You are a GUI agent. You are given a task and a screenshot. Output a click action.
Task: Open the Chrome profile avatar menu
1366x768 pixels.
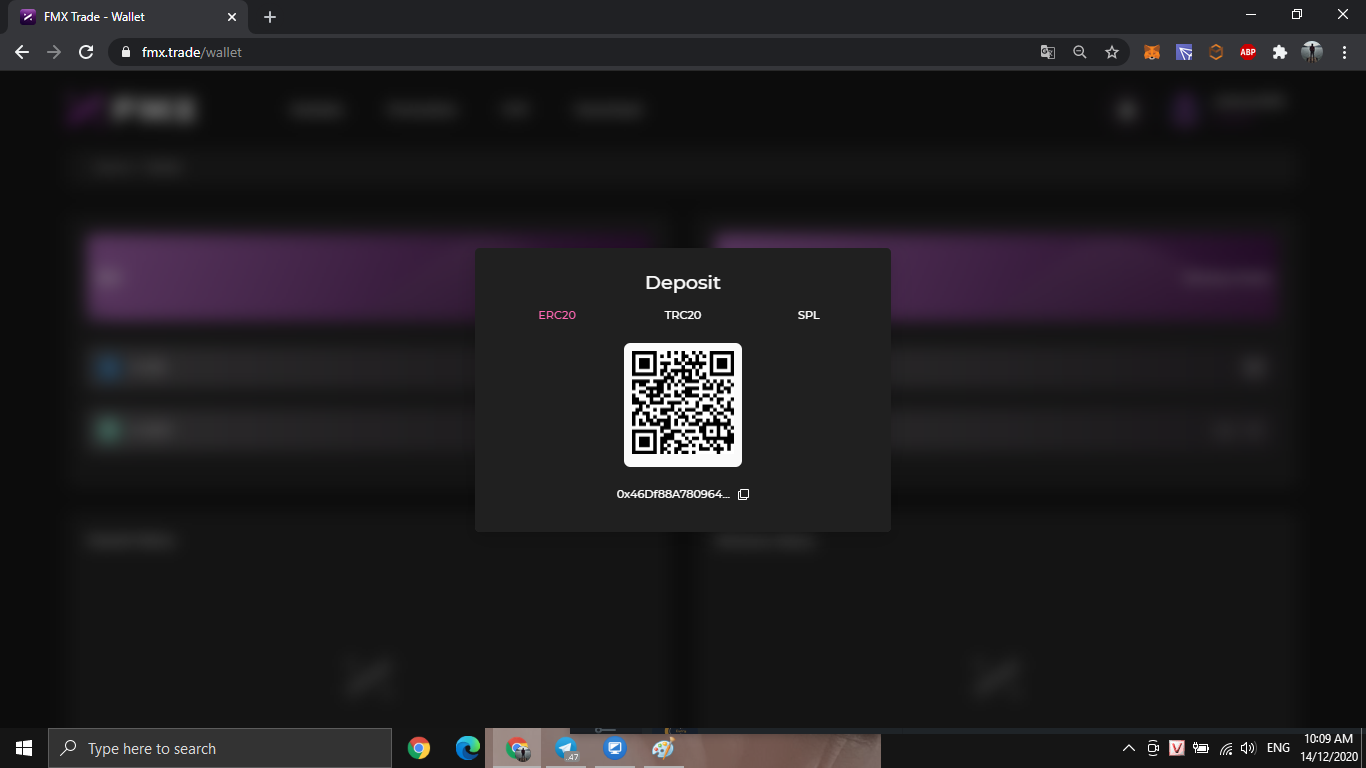click(x=1312, y=52)
